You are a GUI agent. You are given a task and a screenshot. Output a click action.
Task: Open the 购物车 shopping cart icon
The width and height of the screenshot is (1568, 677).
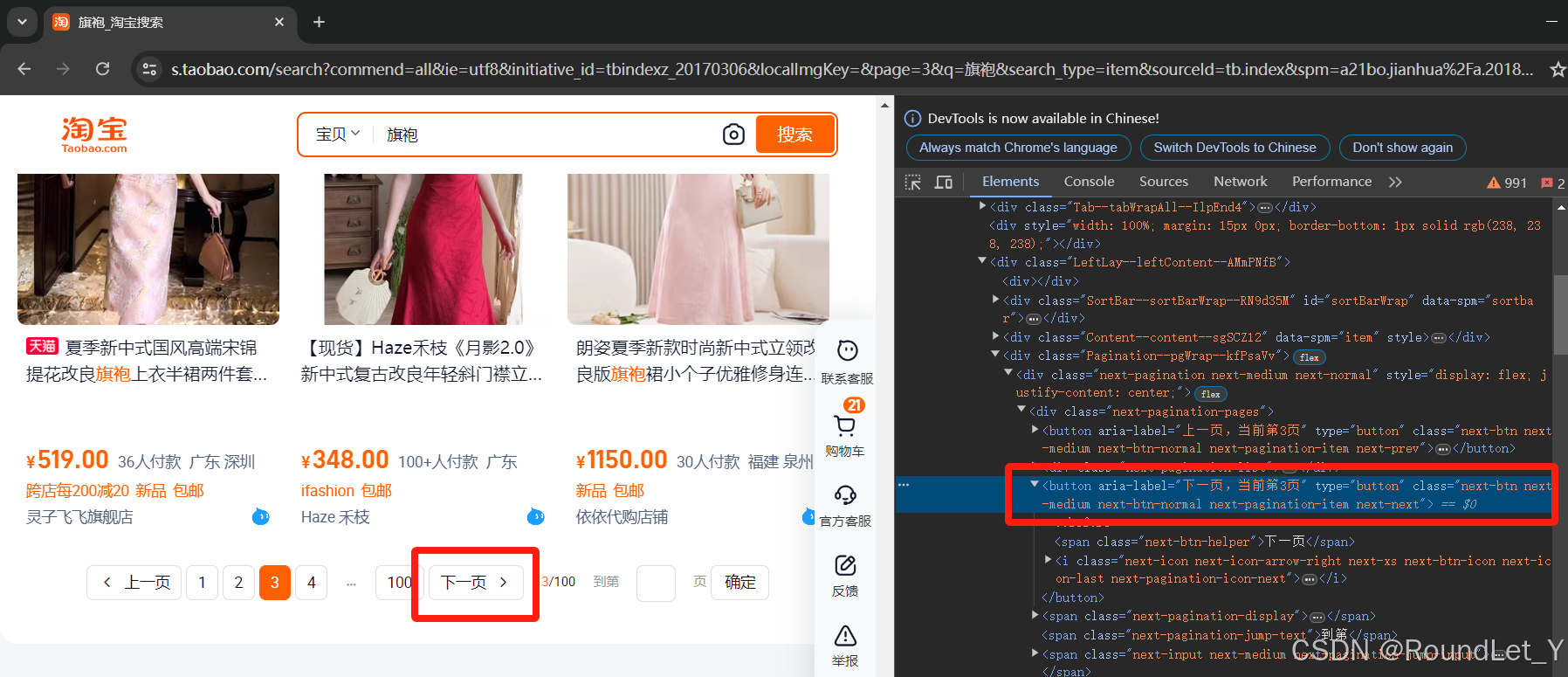coord(845,428)
